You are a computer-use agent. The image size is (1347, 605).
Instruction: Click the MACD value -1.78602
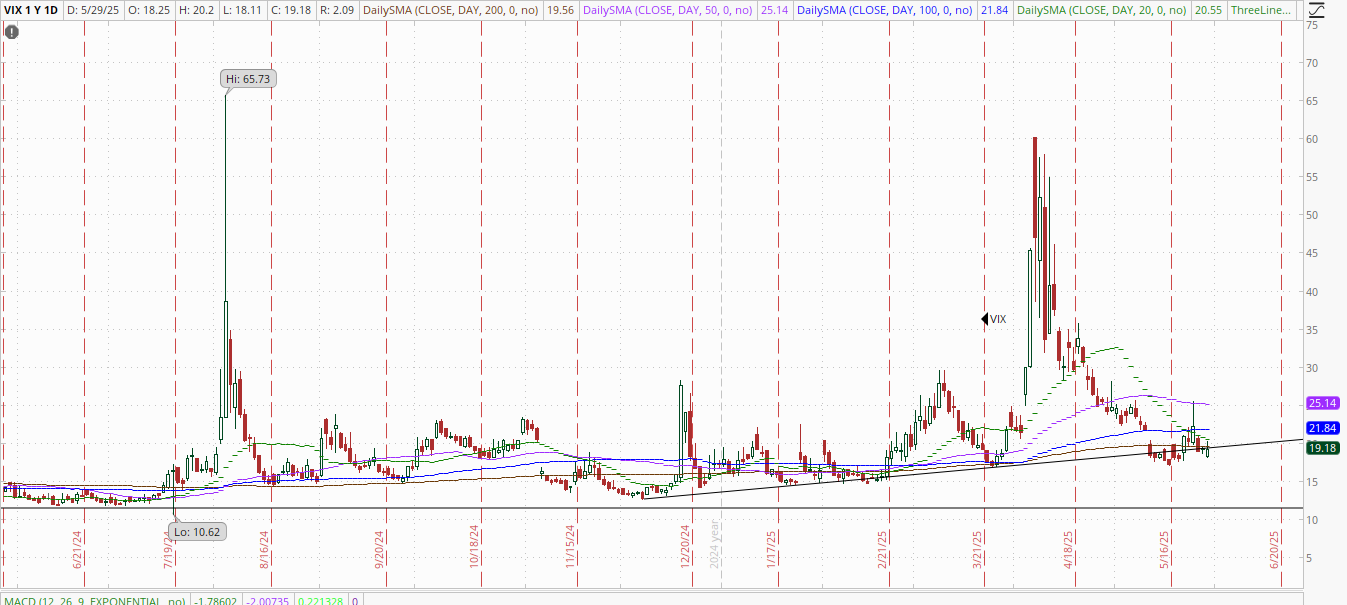[216, 601]
